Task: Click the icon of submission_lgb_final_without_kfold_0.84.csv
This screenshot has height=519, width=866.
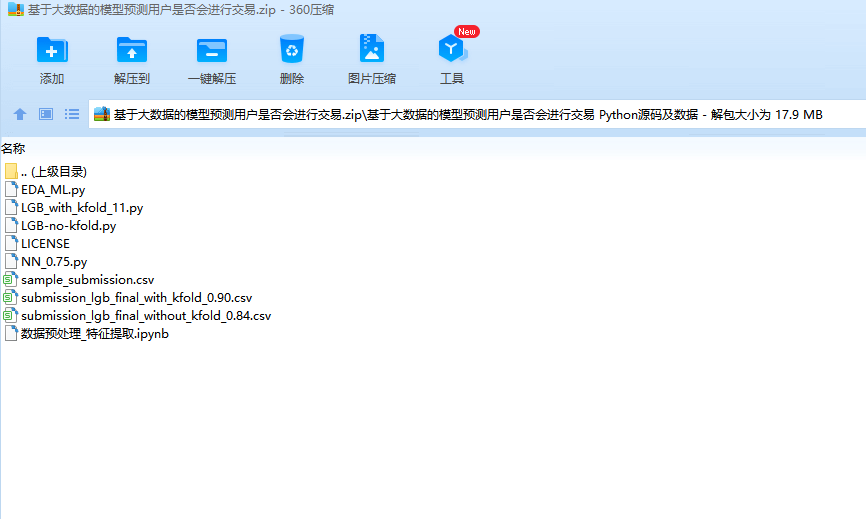Action: click(x=10, y=315)
